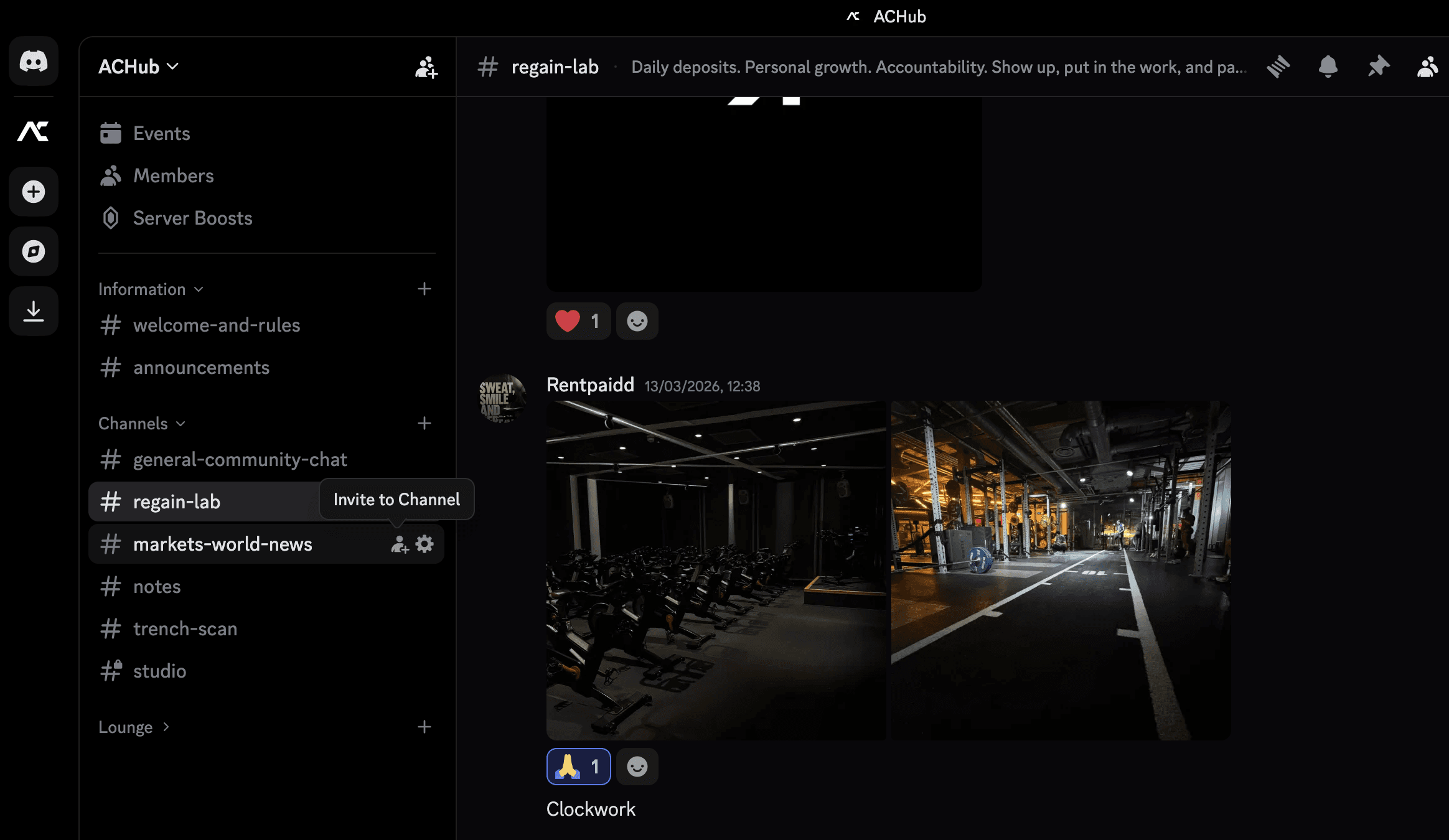Open Discover servers compass icon
The height and width of the screenshot is (840, 1449).
tap(34, 251)
